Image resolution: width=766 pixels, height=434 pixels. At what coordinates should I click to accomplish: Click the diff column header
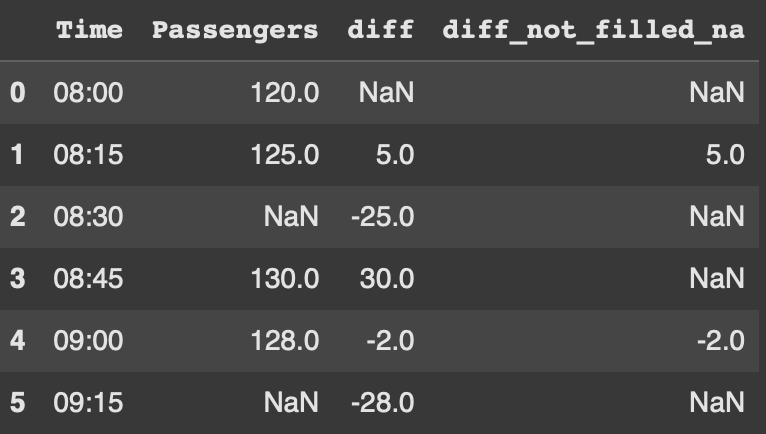(383, 31)
